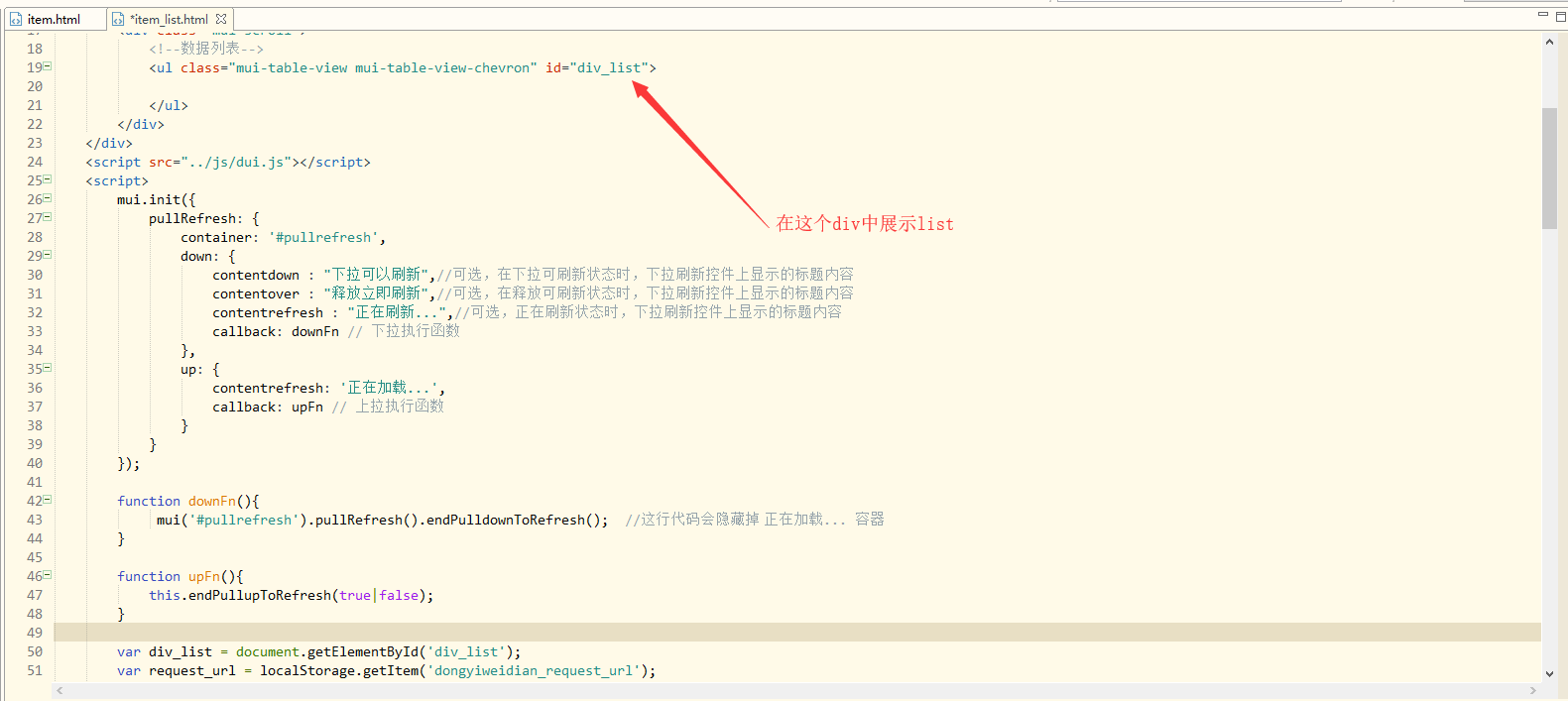Close the item_list.html tab using its X icon

coord(221,19)
